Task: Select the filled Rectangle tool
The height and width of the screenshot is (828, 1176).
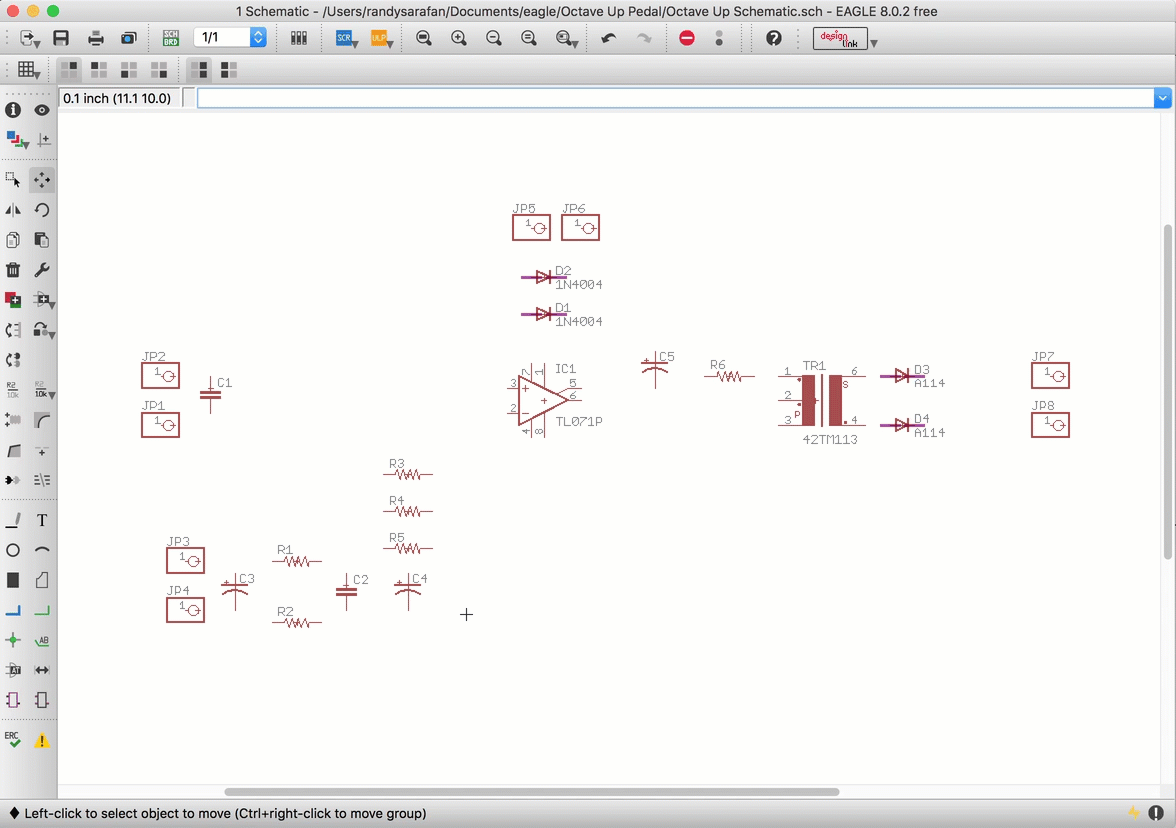Action: (13, 580)
